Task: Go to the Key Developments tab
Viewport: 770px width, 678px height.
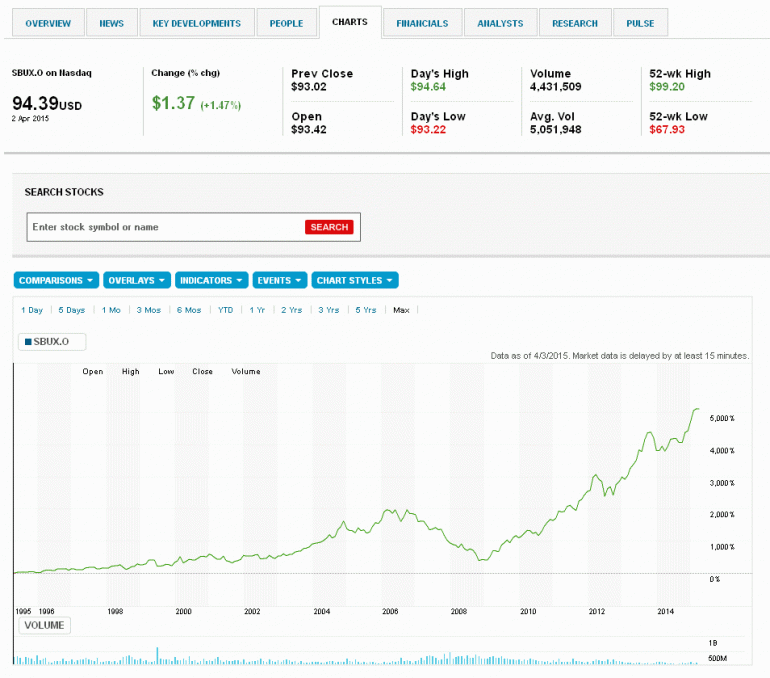Action: pyautogui.click(x=197, y=23)
